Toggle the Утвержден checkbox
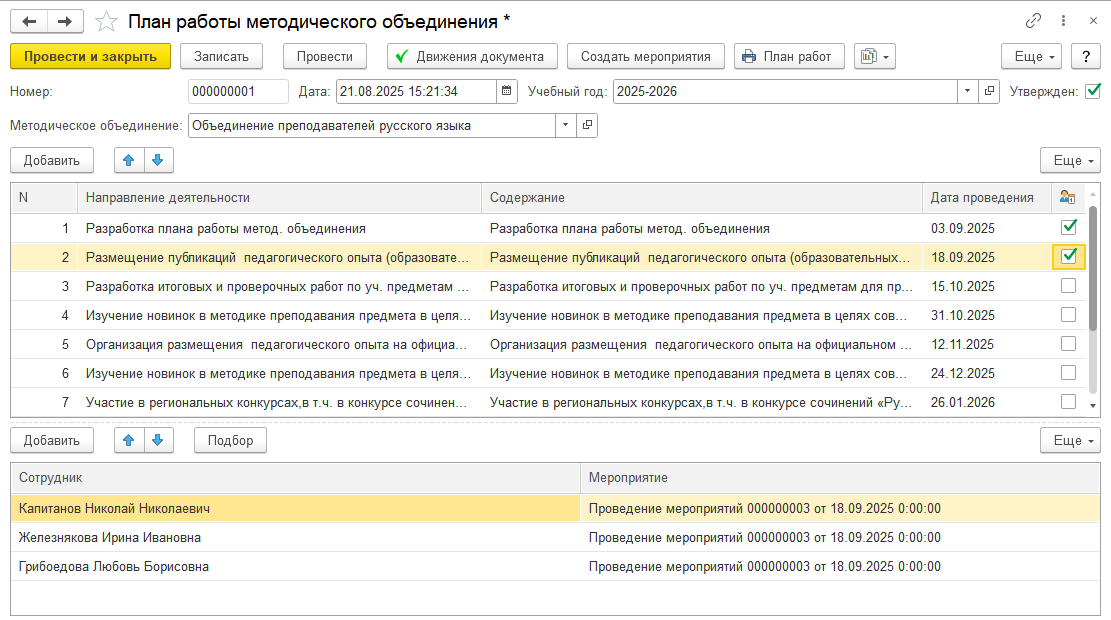1111x620 pixels. 1092,91
